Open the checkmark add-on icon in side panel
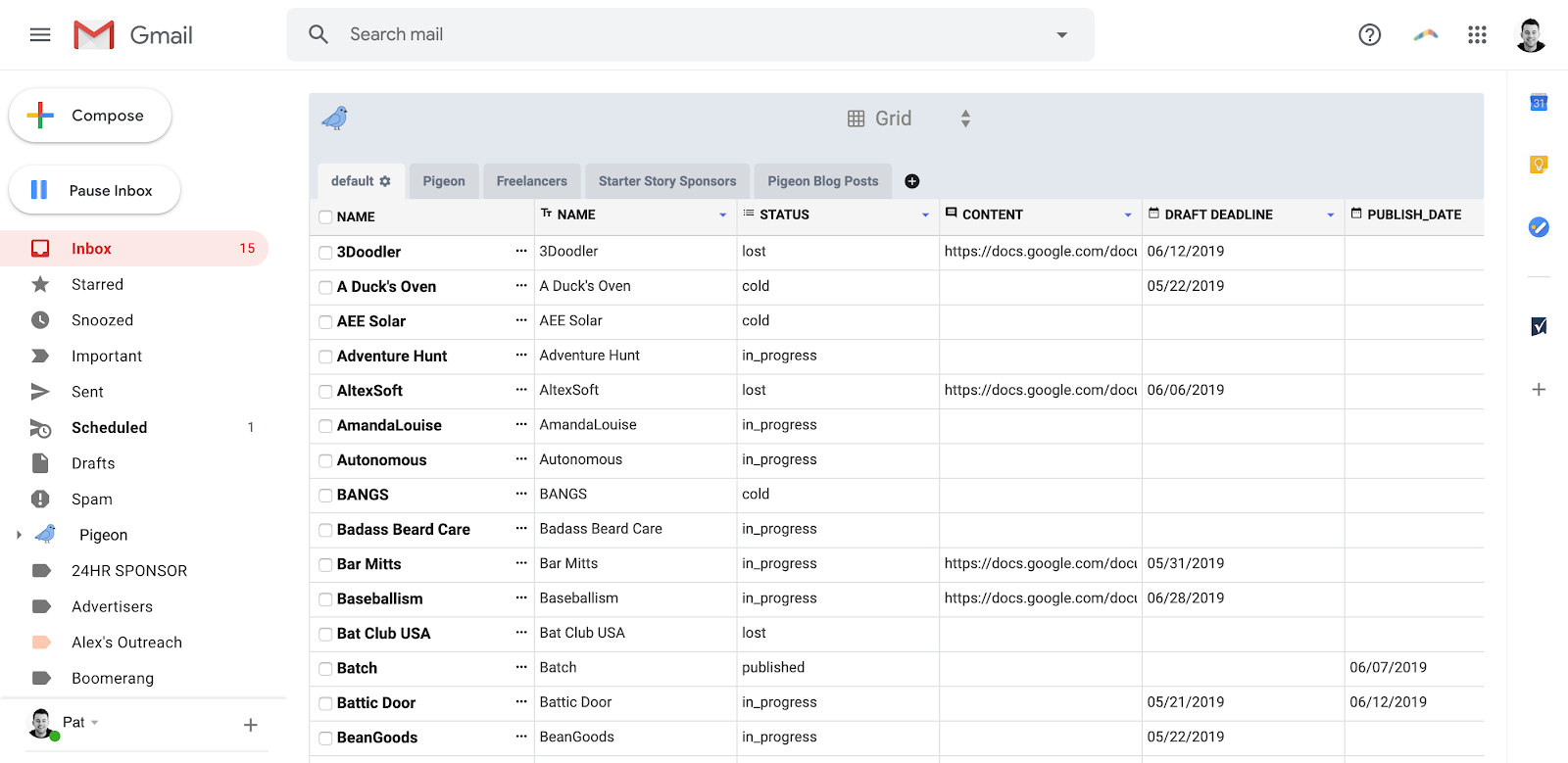This screenshot has height=763, width=1568. 1539,326
